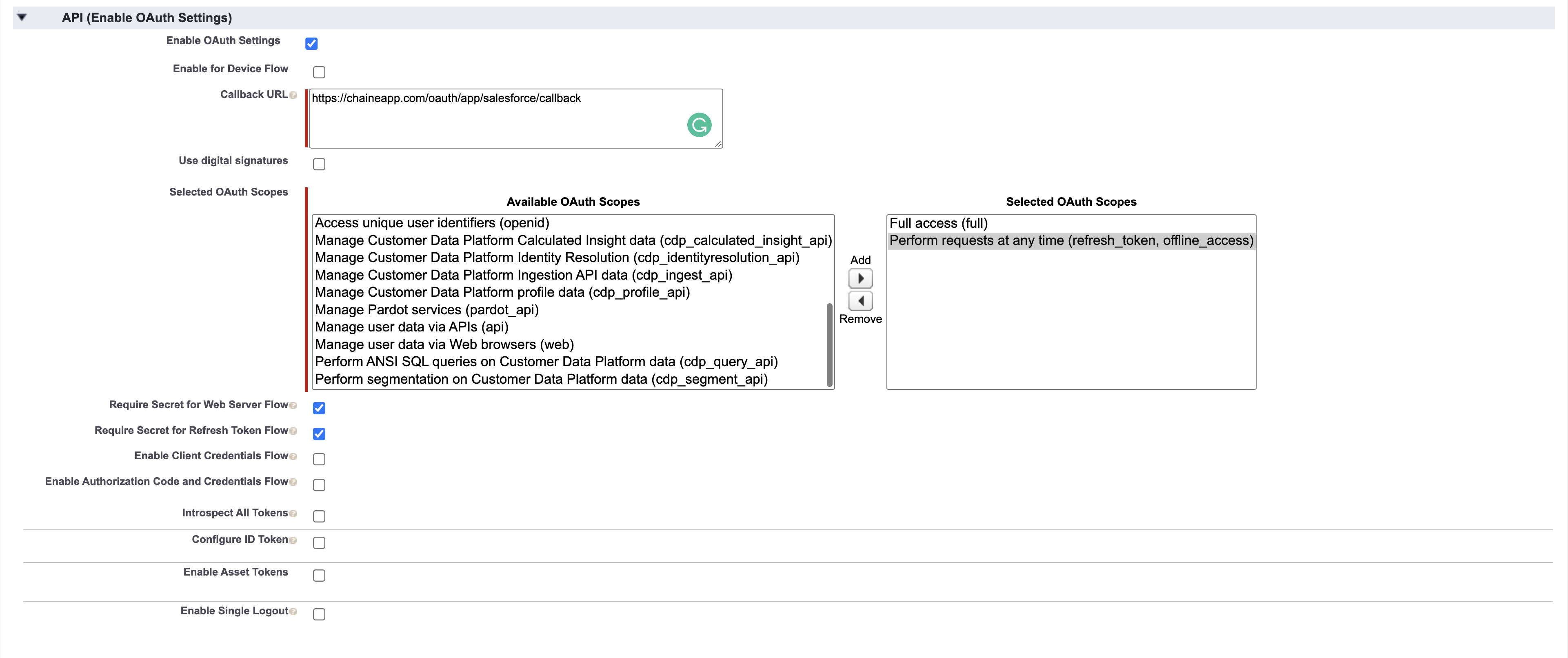This screenshot has height=658, width=1568.
Task: Click help icon beside Enable Client Credentials Flow
Action: (293, 456)
